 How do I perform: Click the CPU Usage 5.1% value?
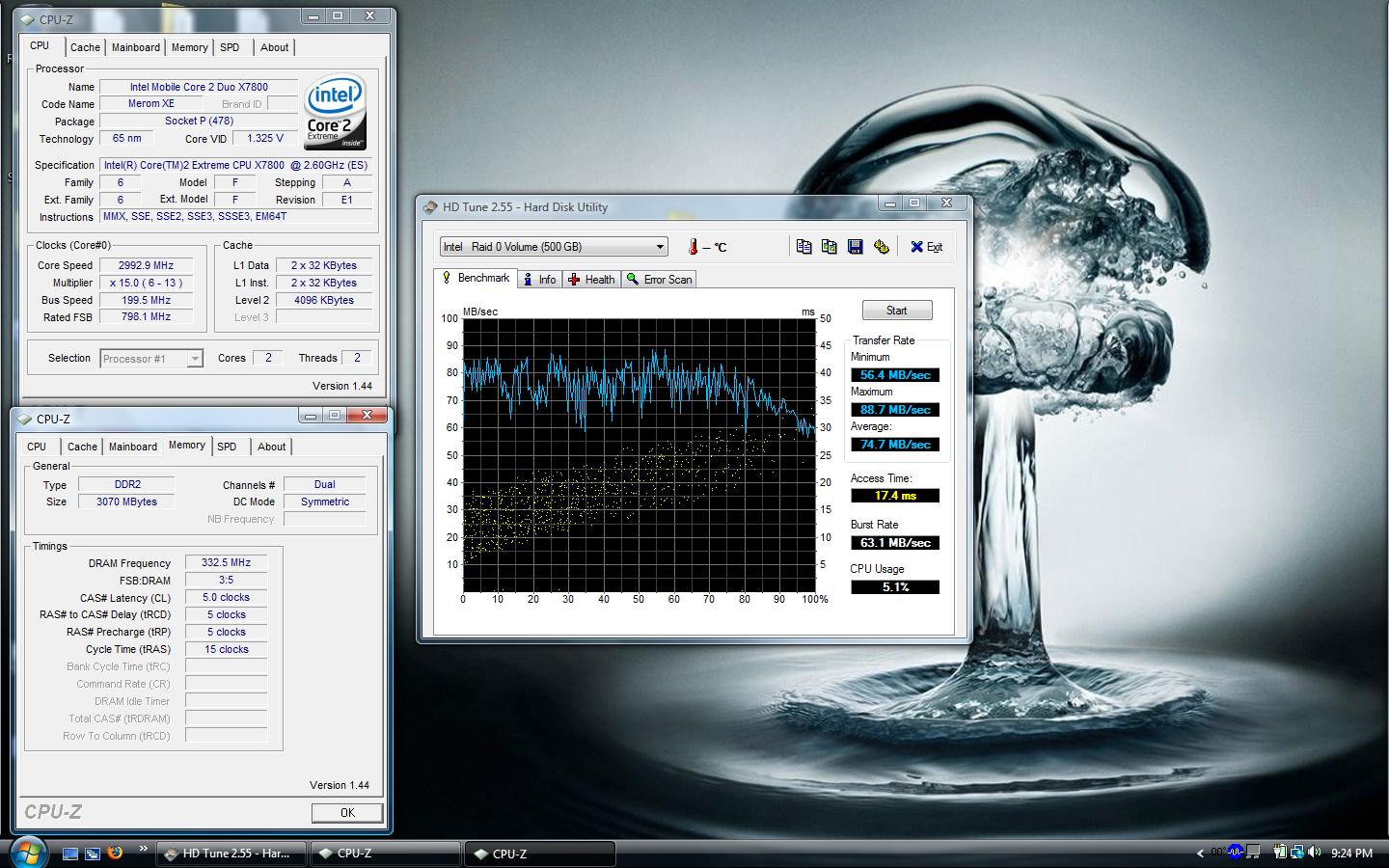pos(895,587)
